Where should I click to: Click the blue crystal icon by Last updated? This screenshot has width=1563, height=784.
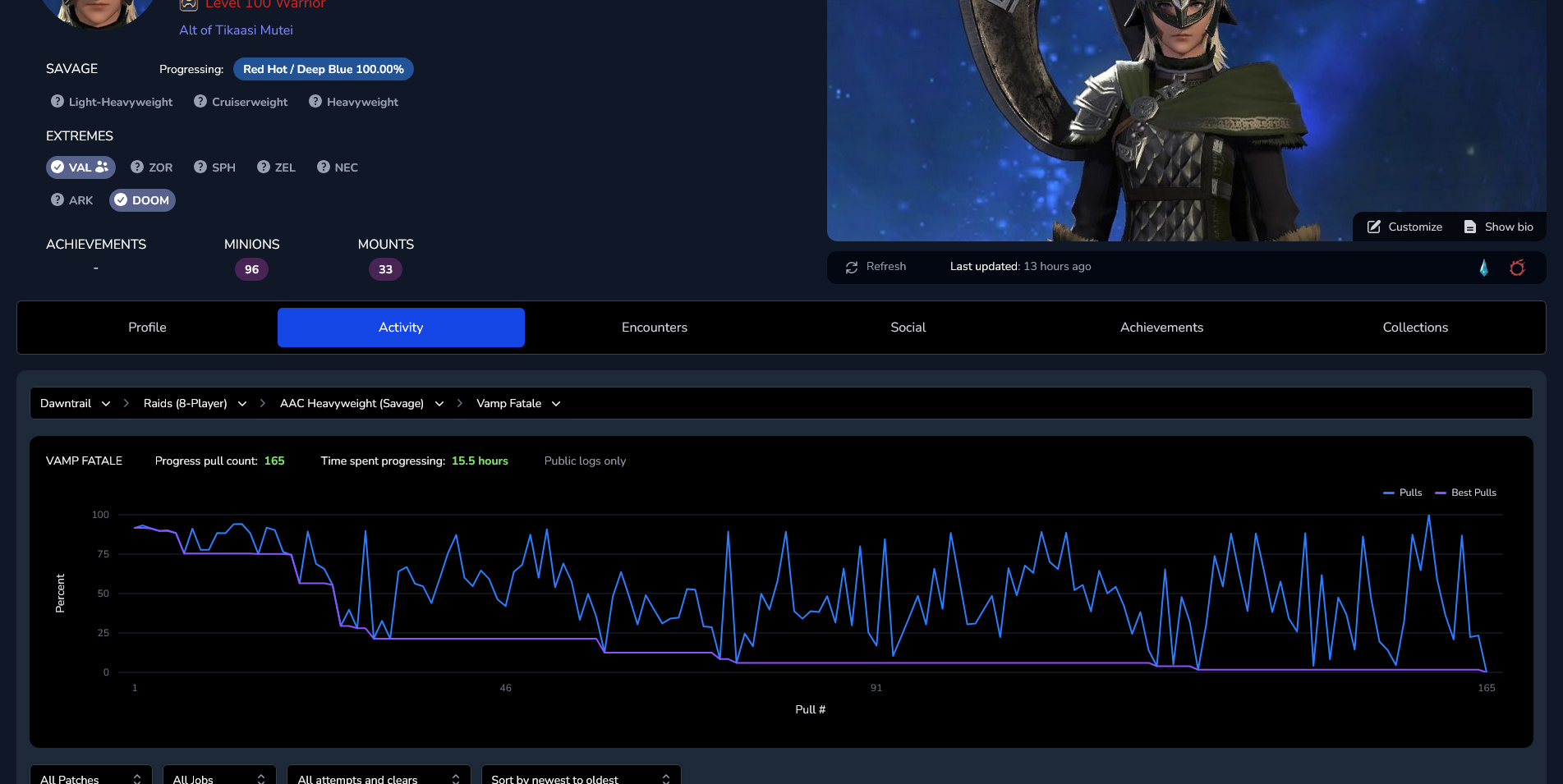click(1483, 268)
